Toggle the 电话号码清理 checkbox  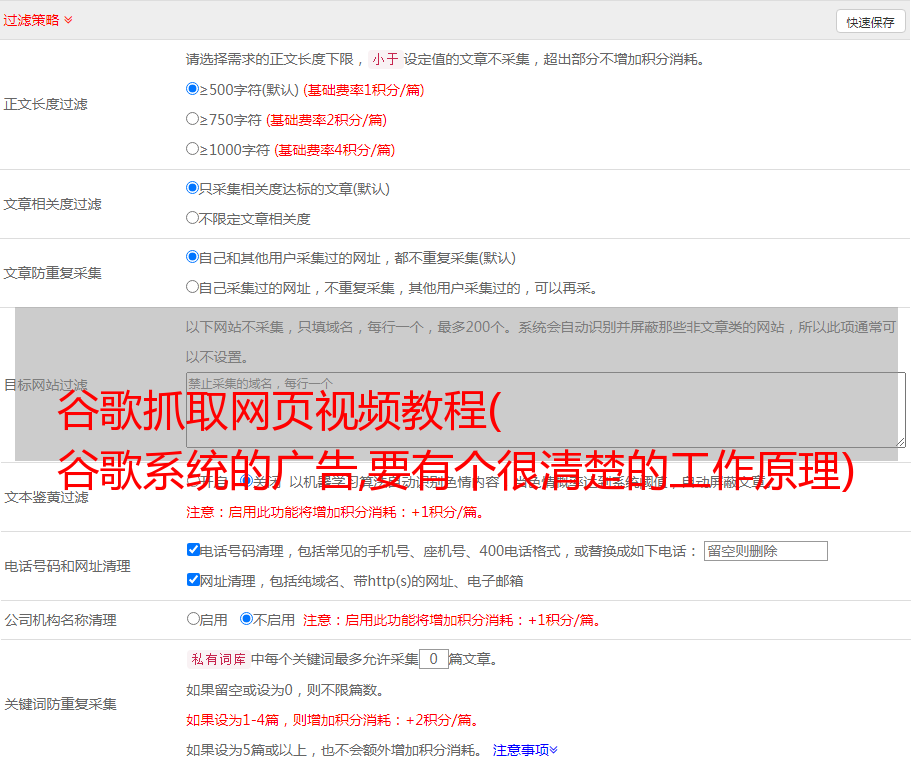(193, 550)
